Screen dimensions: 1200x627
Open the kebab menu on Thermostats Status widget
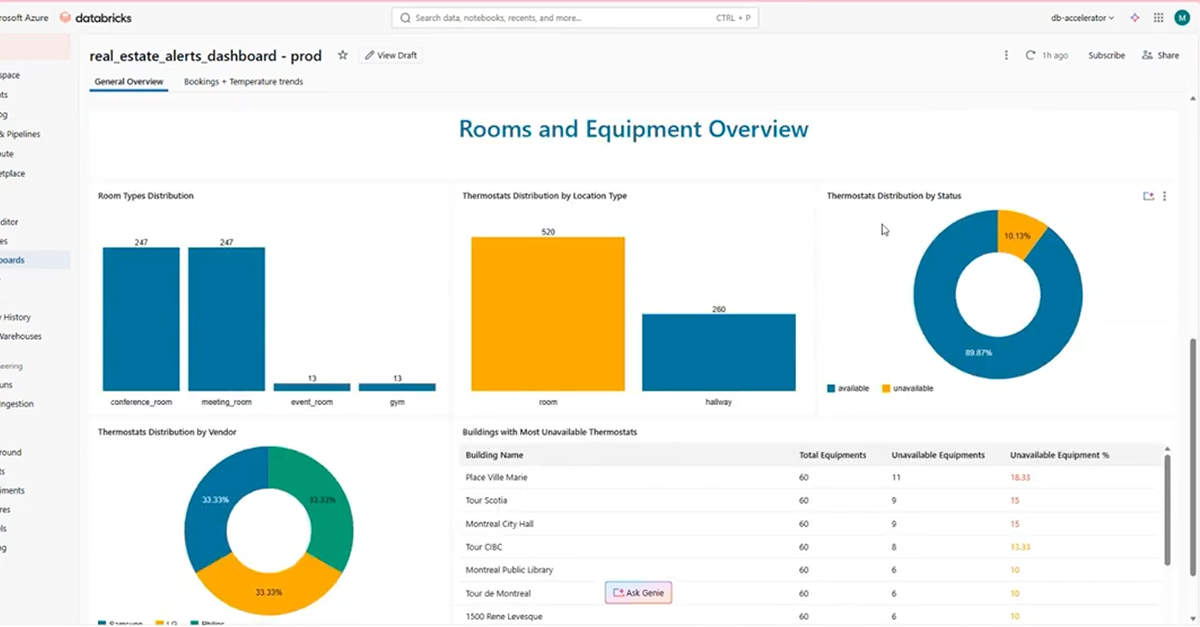tap(1164, 196)
